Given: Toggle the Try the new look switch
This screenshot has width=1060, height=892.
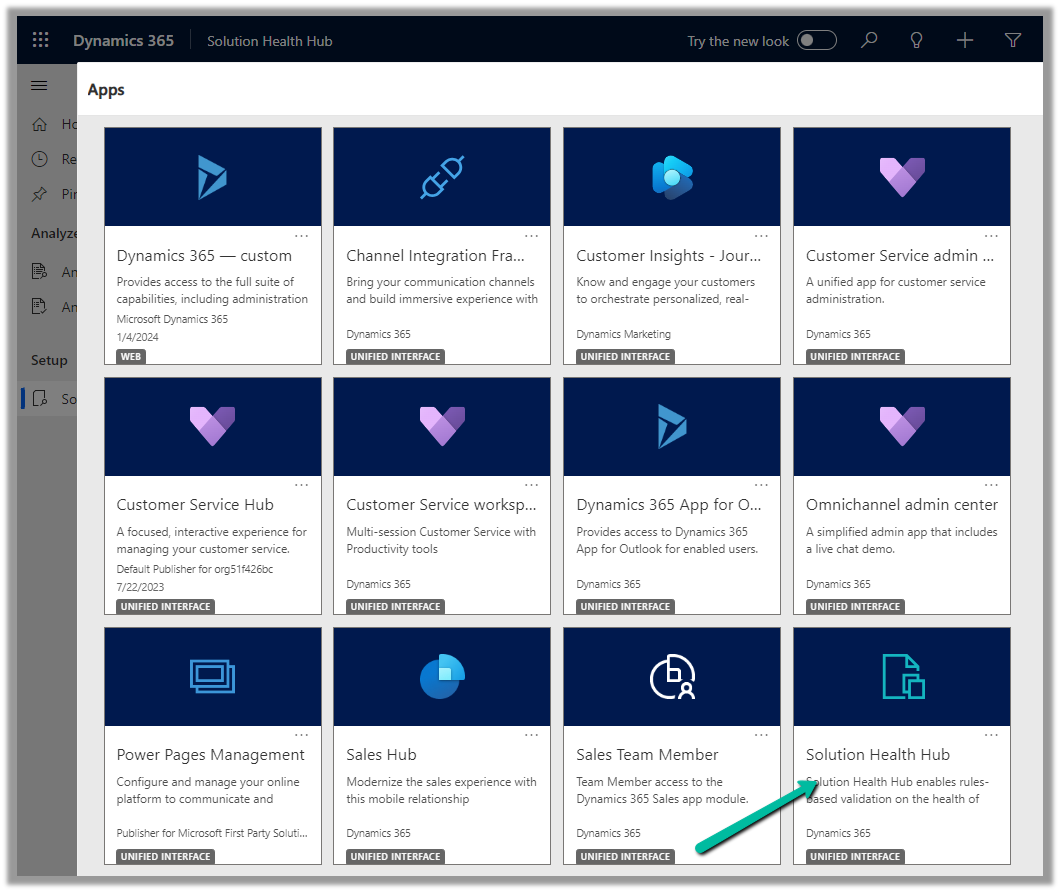Looking at the screenshot, I should coord(817,41).
